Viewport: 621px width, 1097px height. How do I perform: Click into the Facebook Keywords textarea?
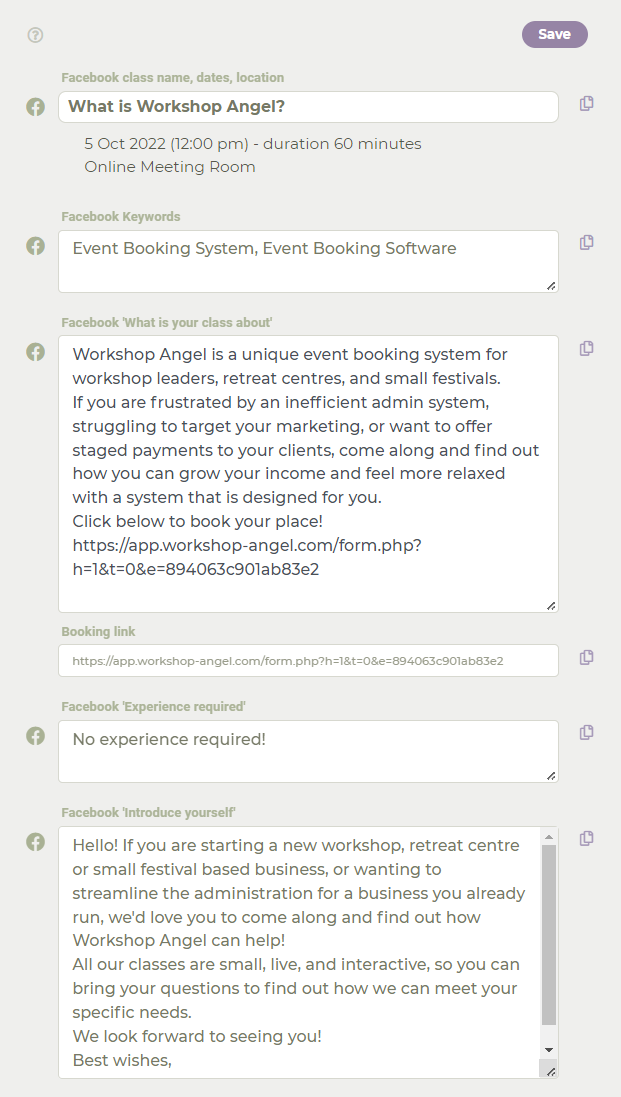308,262
